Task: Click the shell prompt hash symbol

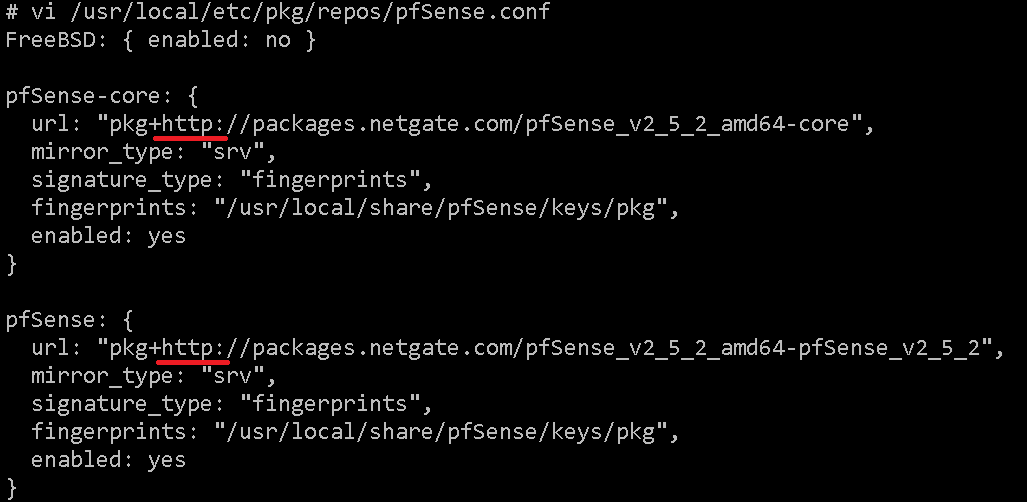Action: pos(12,14)
